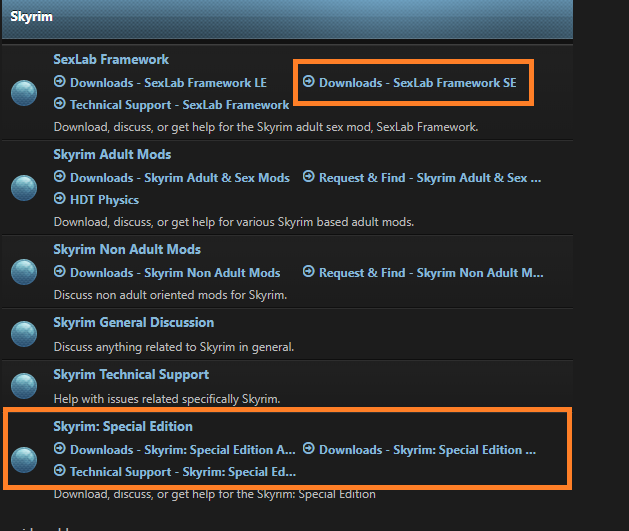Select description mentioning 'various Skyrim based adult mods'
This screenshot has height=531, width=629.
coord(234,222)
